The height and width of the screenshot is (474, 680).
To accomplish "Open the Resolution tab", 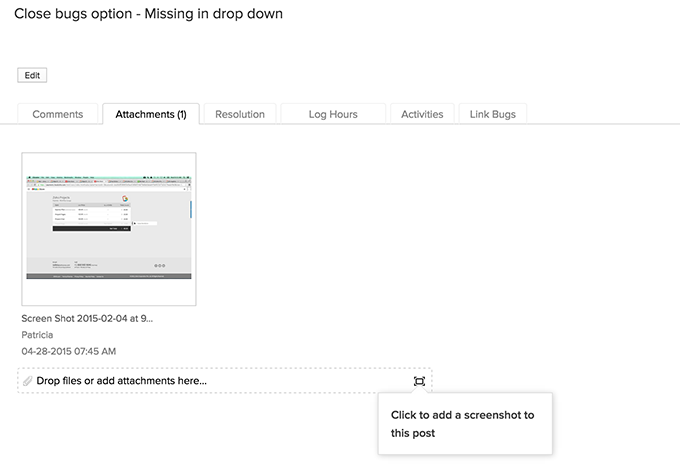I will coord(240,114).
